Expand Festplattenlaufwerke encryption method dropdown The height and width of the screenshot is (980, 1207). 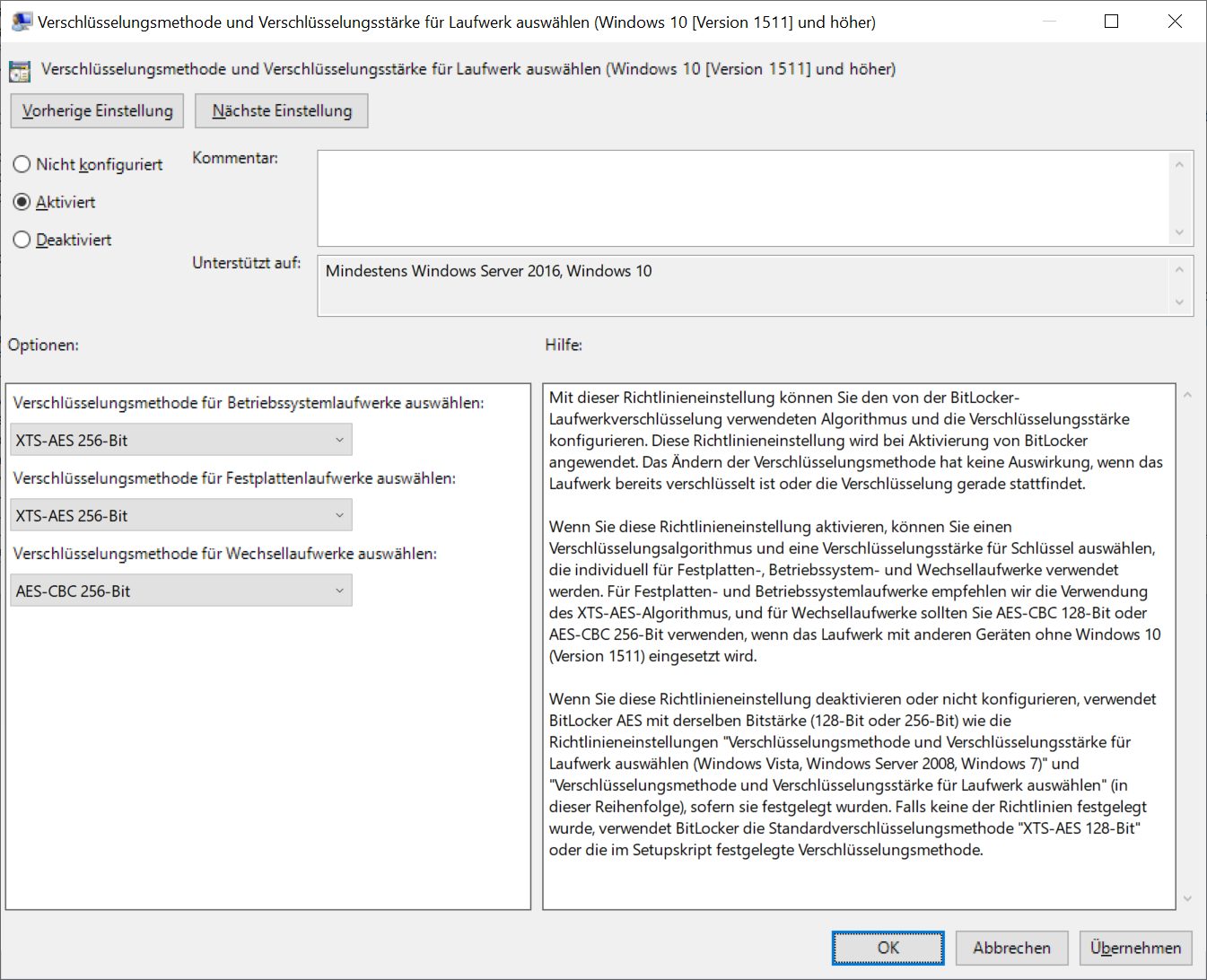pos(181,516)
